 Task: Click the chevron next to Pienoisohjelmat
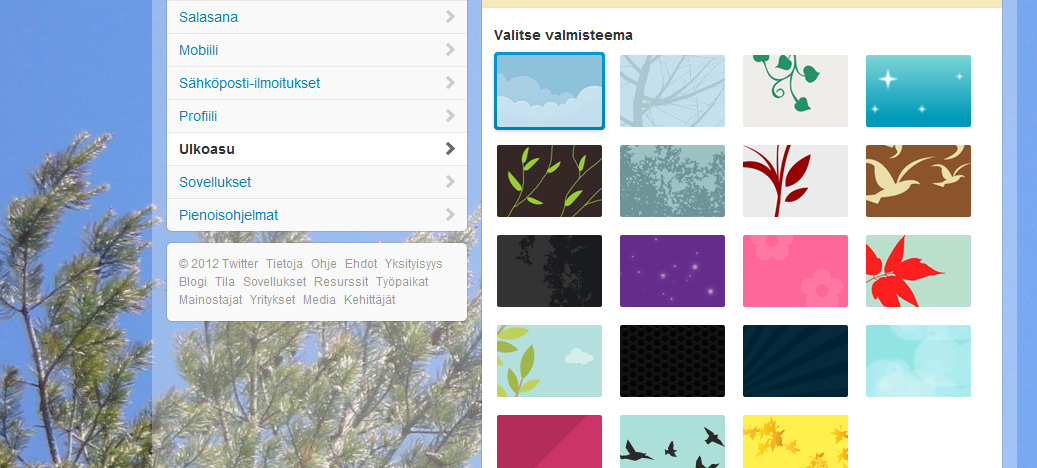pyautogui.click(x=450, y=215)
